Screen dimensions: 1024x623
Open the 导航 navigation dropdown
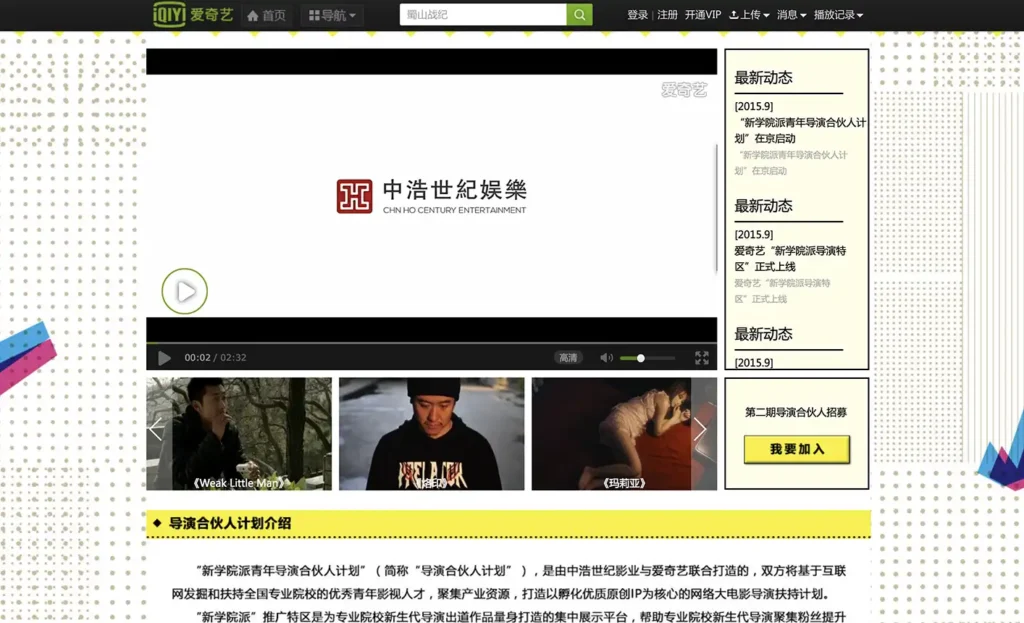pyautogui.click(x=334, y=15)
